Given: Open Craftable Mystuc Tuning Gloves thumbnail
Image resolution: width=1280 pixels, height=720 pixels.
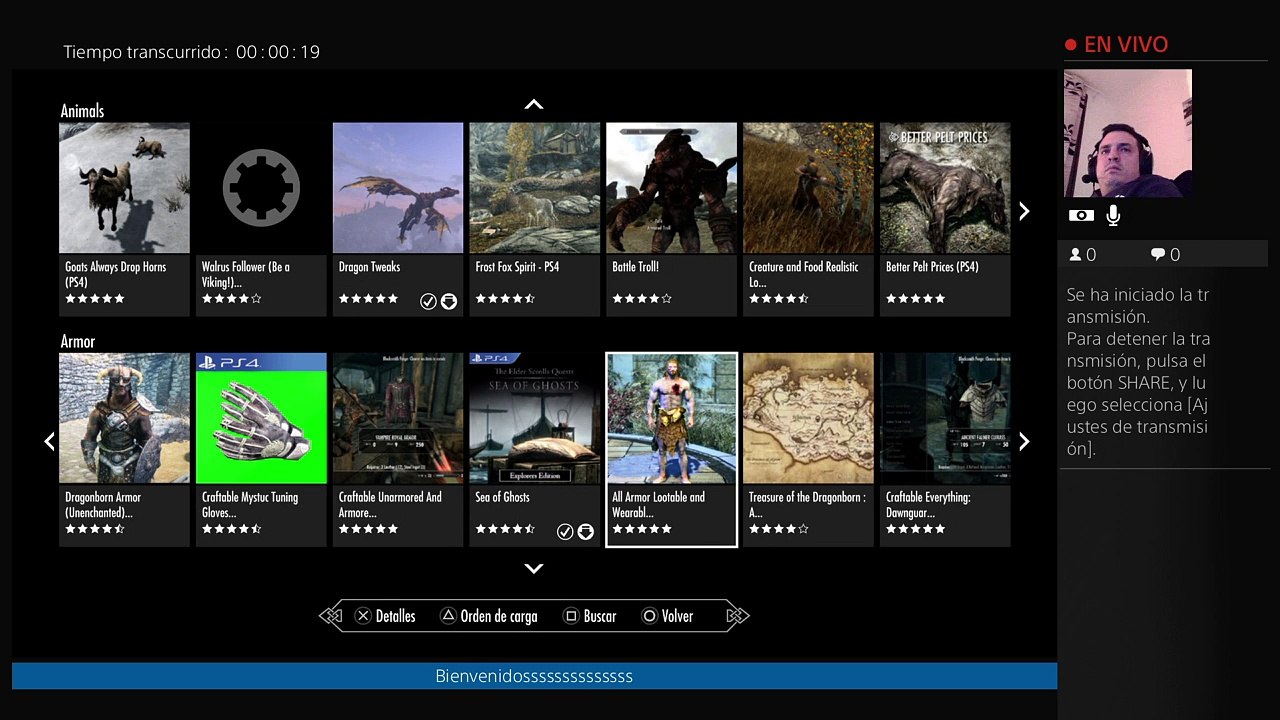Looking at the screenshot, I should (261, 418).
